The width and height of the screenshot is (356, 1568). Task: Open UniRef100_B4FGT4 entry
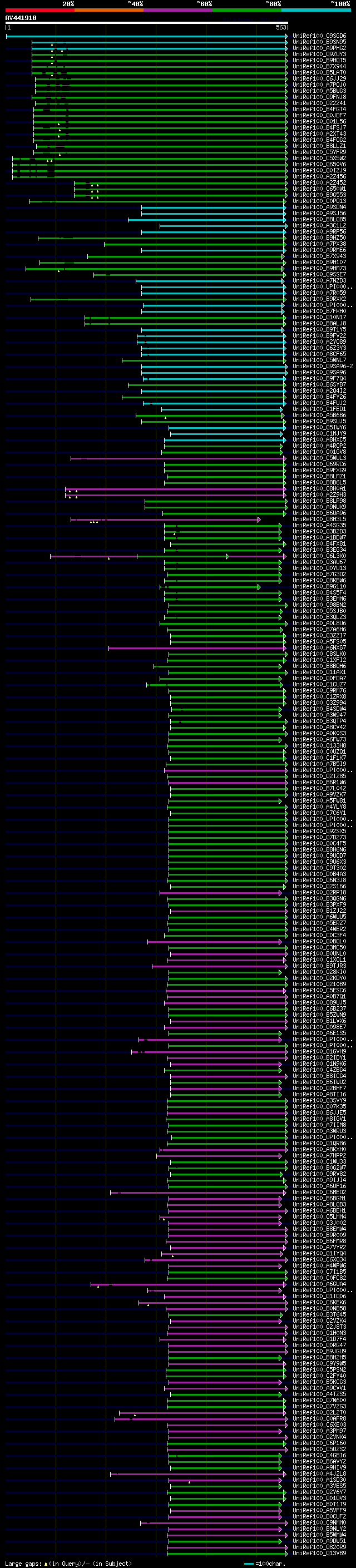[x=319, y=110]
